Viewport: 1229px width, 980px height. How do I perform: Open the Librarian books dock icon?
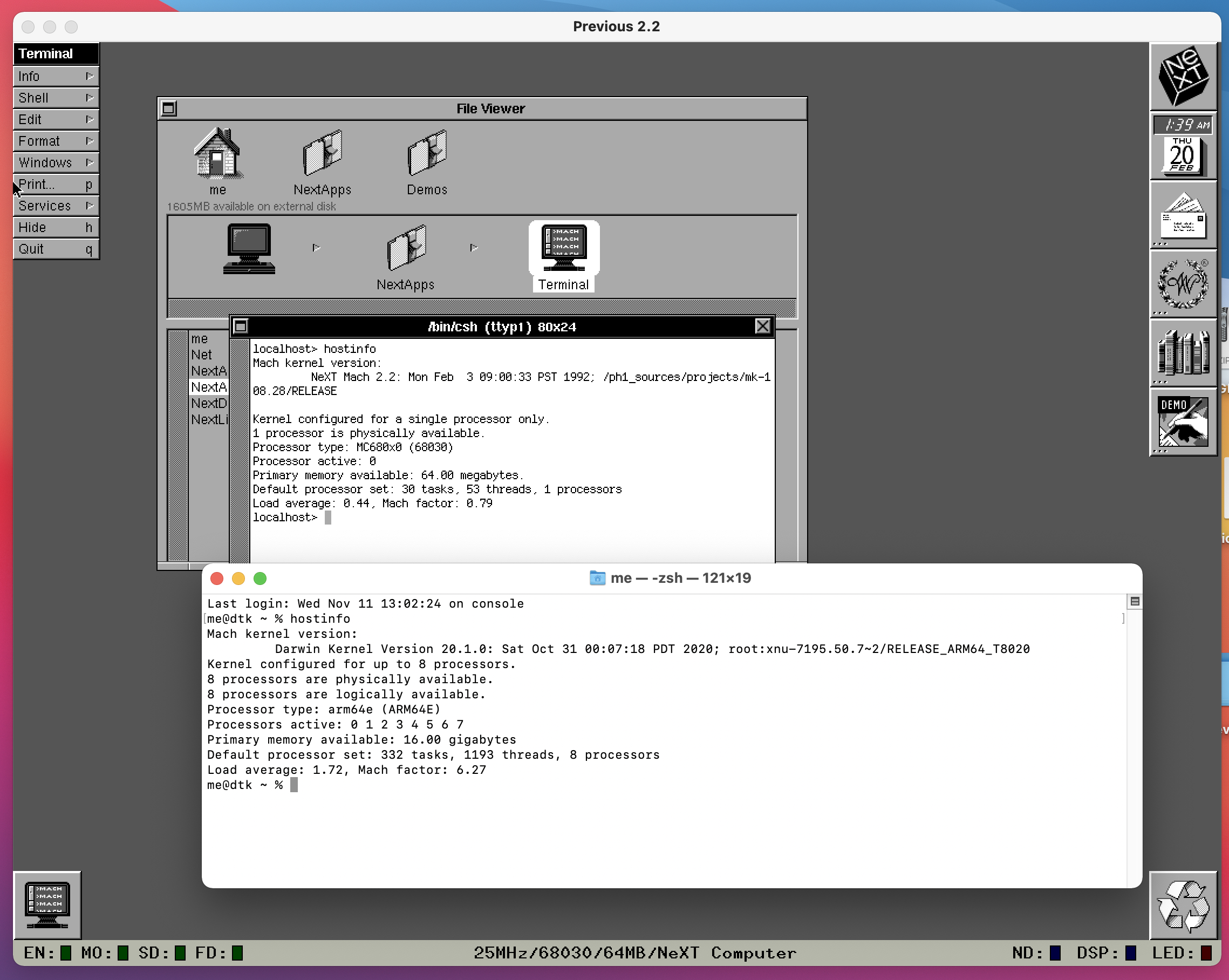(x=1183, y=353)
